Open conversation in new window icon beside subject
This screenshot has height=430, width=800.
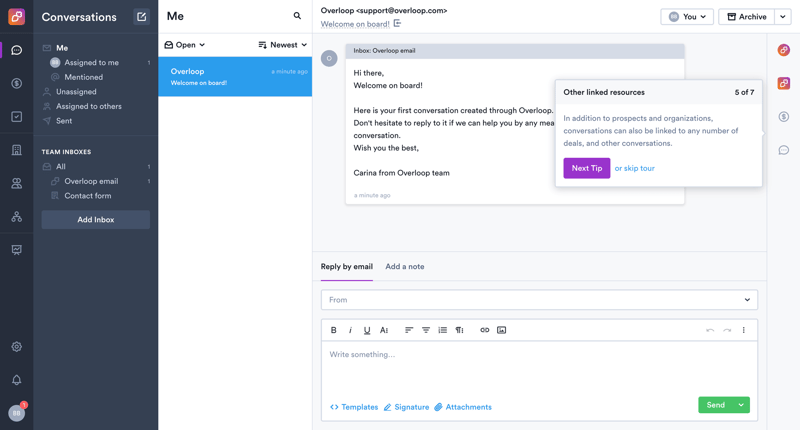[x=397, y=23]
